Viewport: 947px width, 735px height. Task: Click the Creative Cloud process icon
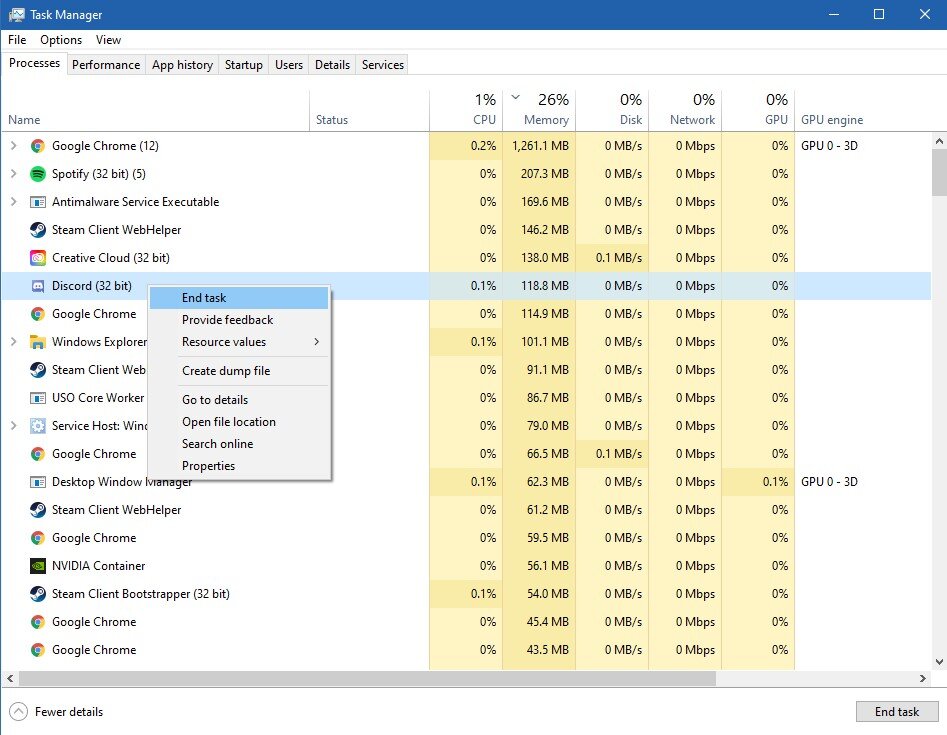point(38,258)
